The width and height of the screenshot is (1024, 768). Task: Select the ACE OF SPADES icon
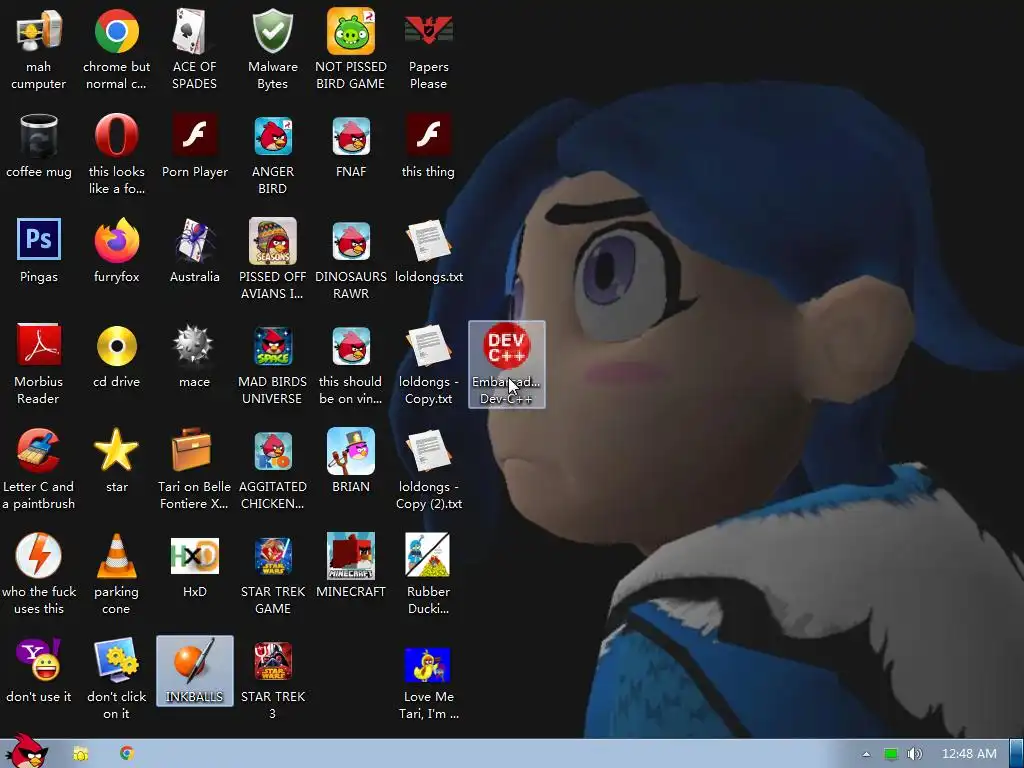click(x=194, y=49)
